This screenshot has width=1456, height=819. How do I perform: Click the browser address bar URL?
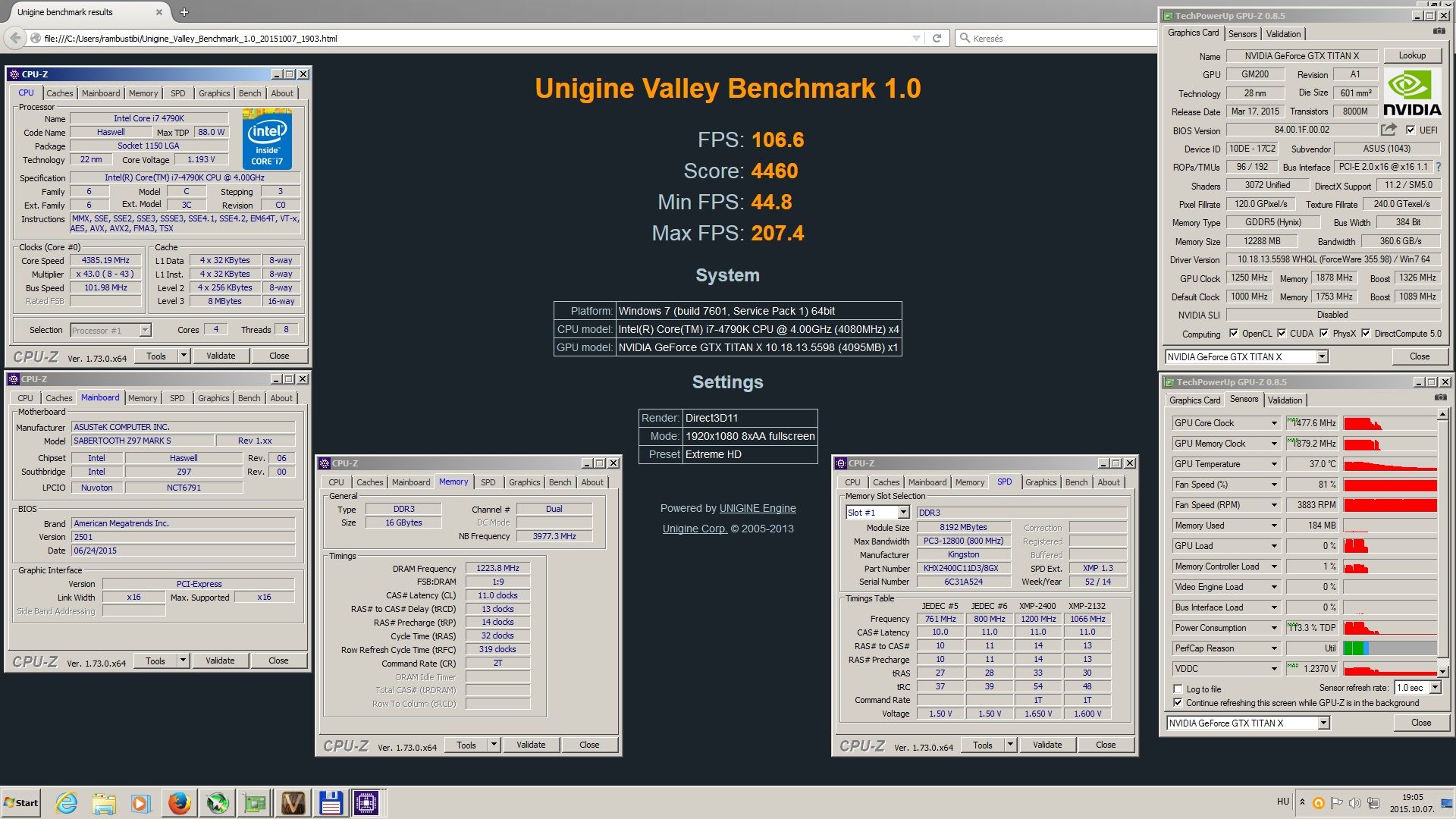[190, 38]
